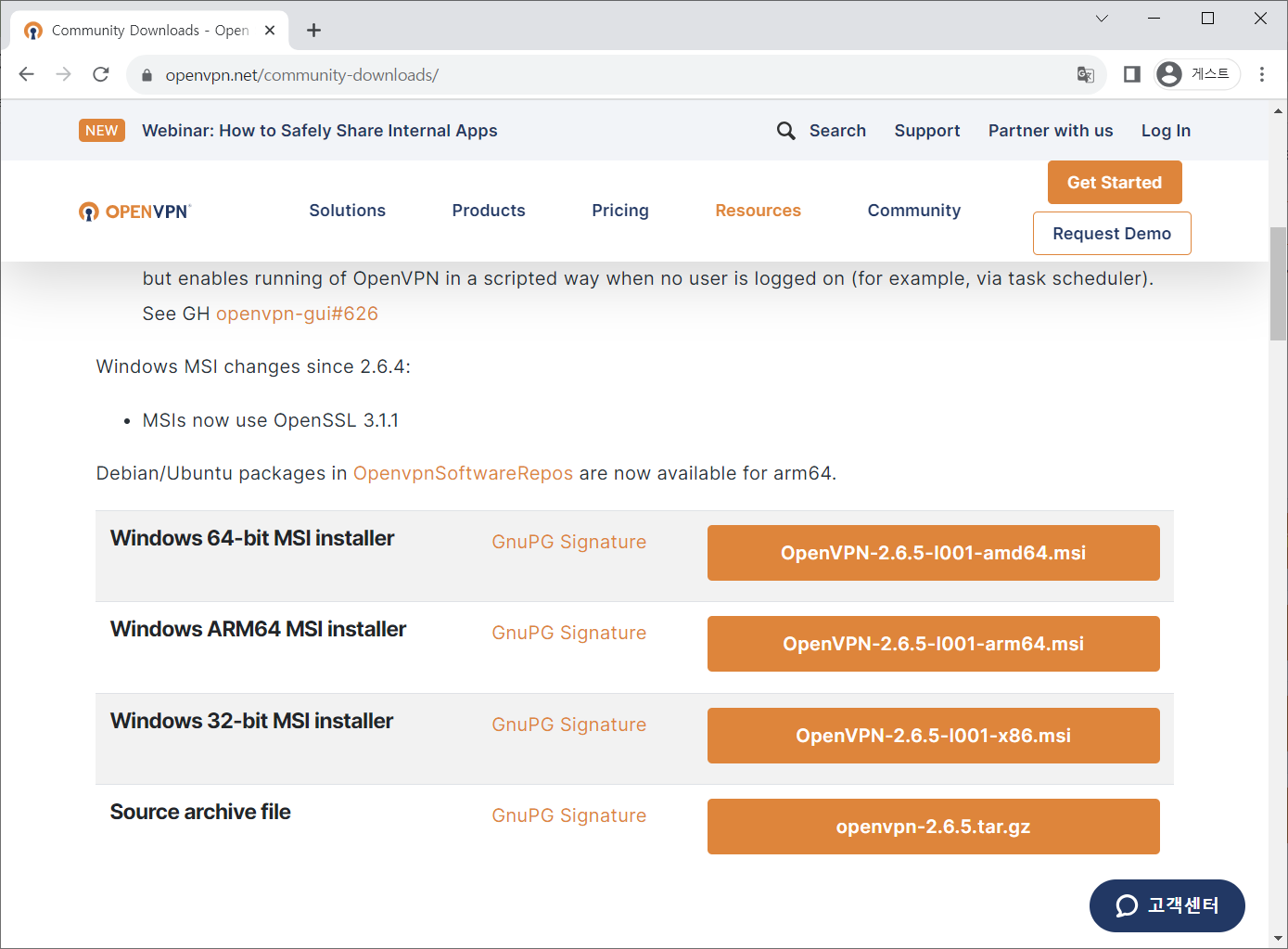Image resolution: width=1288 pixels, height=949 pixels.
Task: Open the openvpn-gui#626 link
Action: [x=297, y=314]
